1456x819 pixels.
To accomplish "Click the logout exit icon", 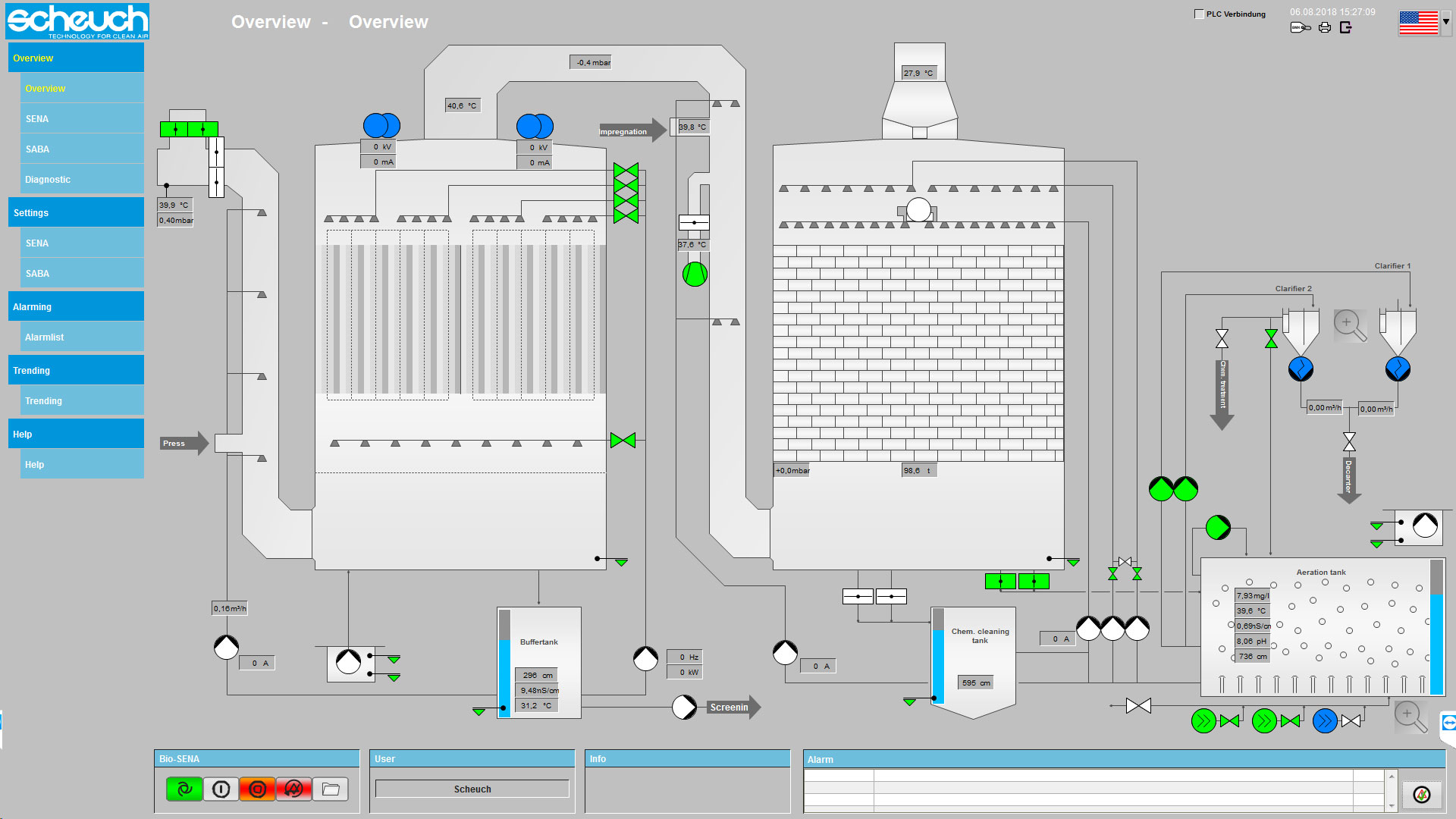I will point(1346,28).
